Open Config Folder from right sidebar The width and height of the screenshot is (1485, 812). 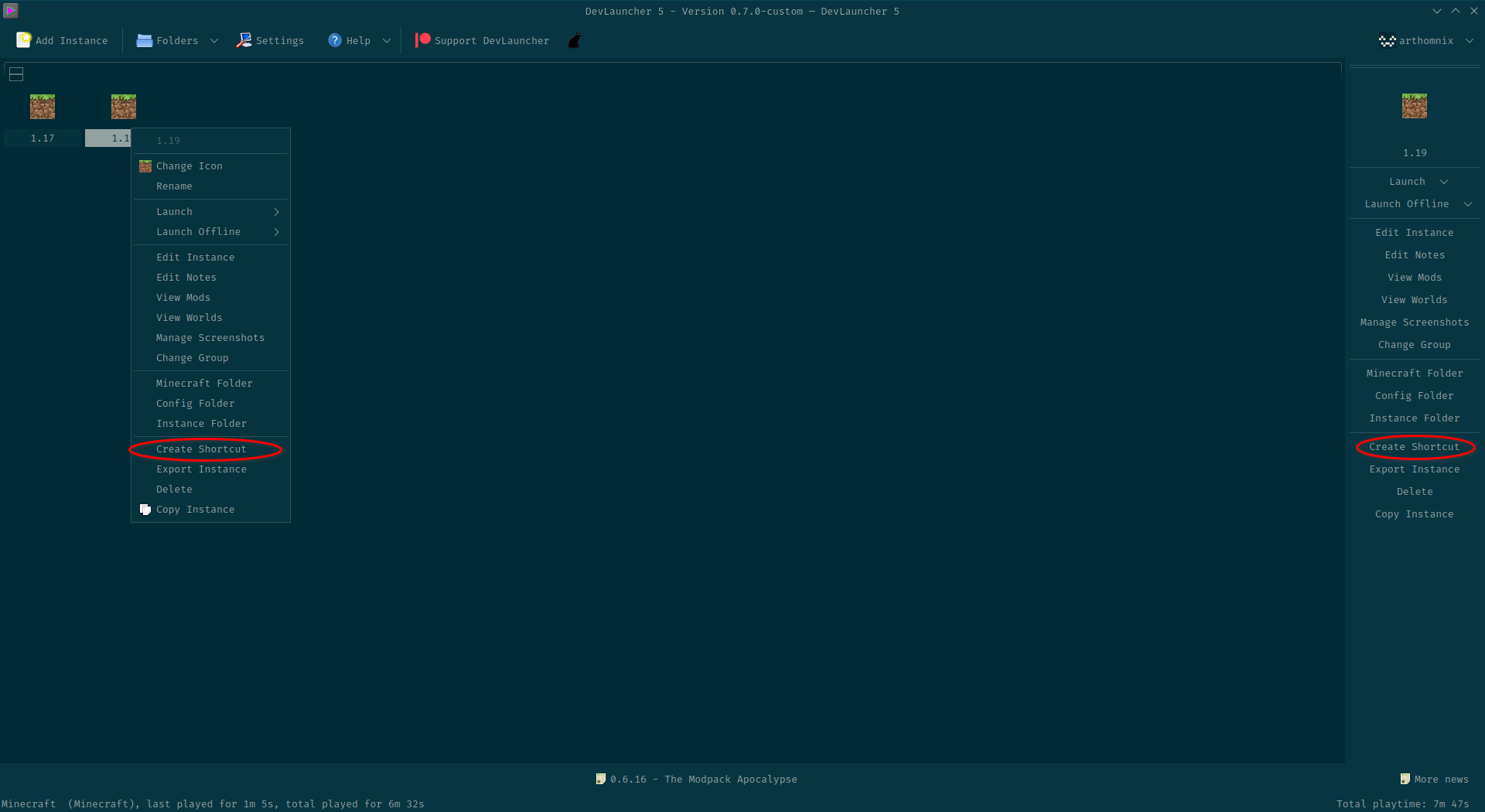pyautogui.click(x=1415, y=396)
